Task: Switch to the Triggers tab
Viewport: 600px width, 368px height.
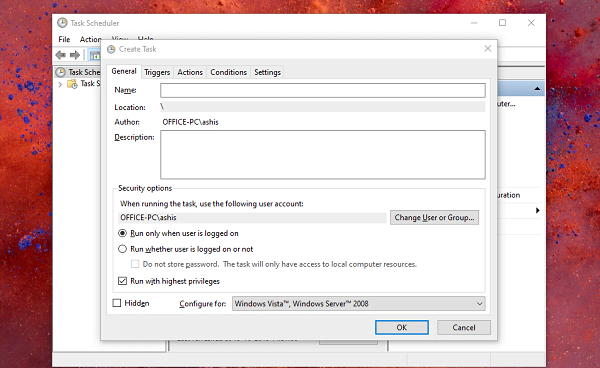Action: coord(157,72)
